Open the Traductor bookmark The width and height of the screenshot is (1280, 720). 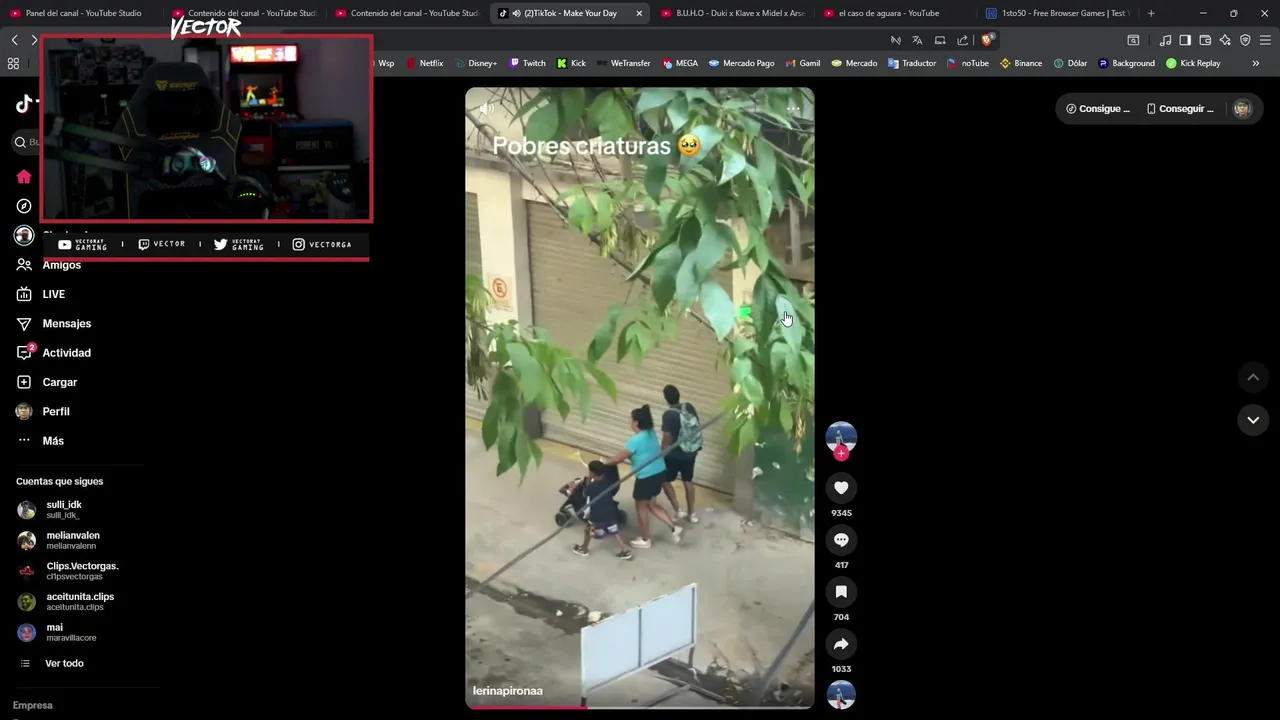912,63
